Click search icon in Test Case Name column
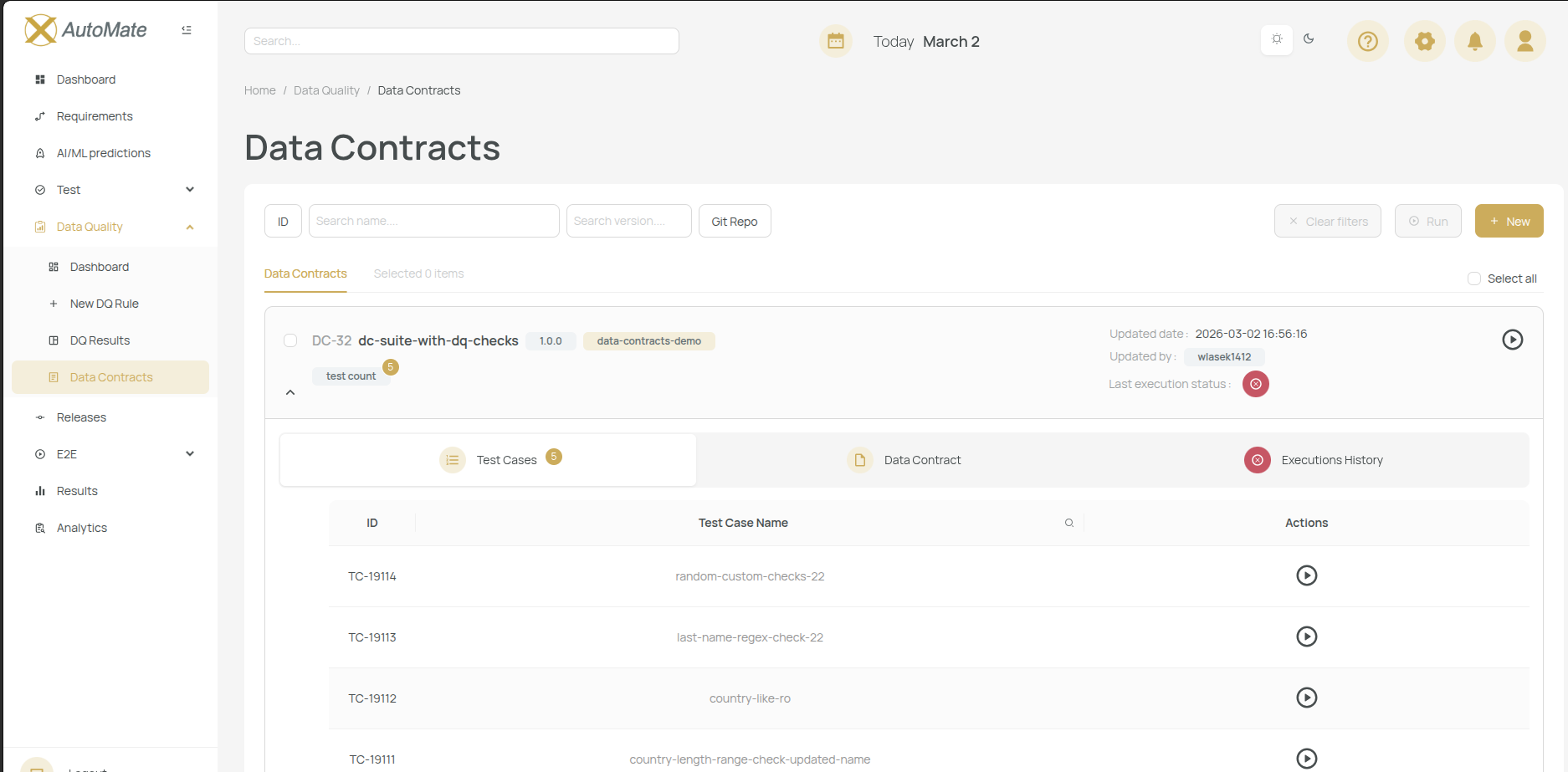Viewport: 1568px width, 772px height. 1068,523
